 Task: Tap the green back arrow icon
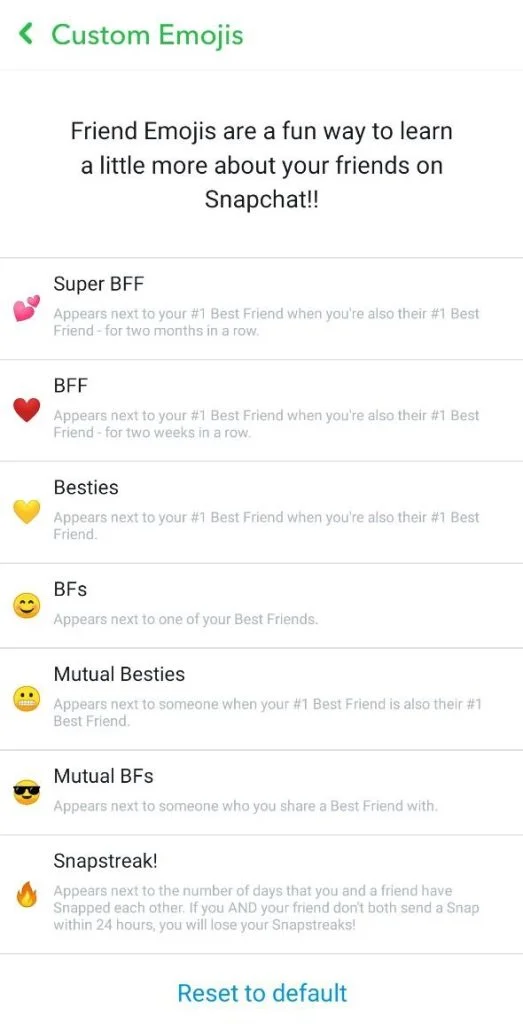coord(26,33)
